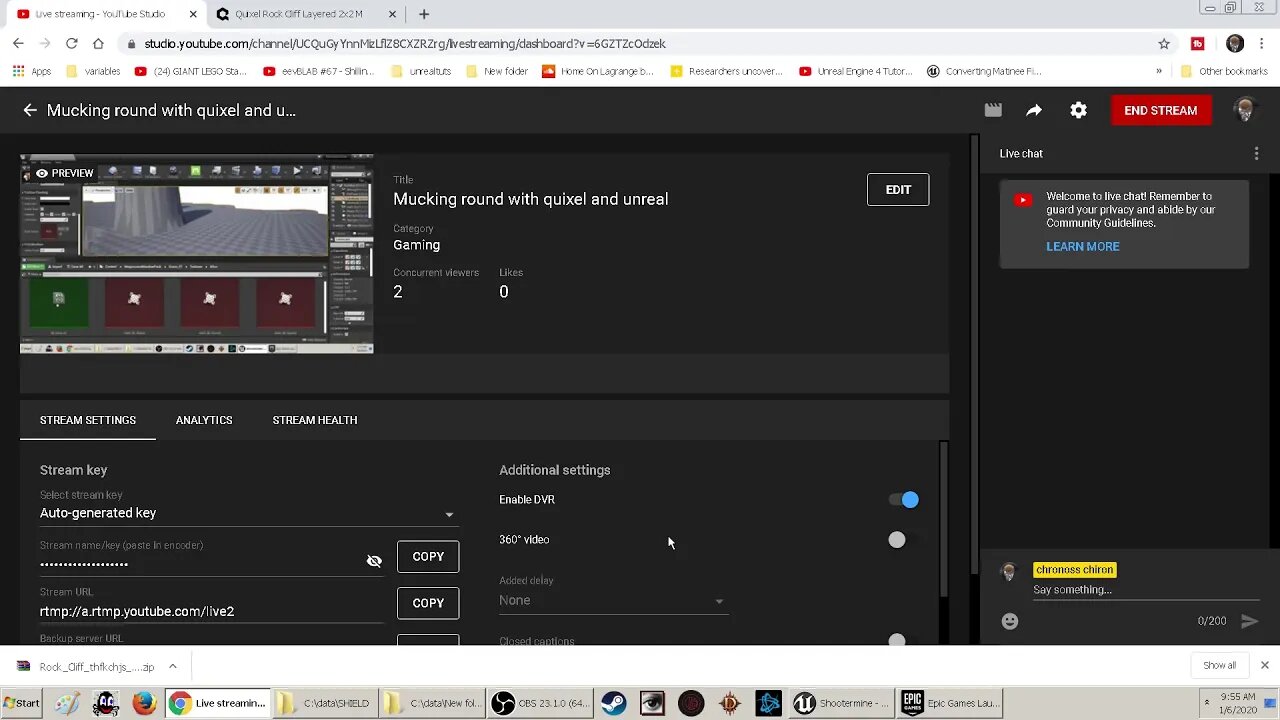Click the stream settings panel scrollbar

[944, 520]
